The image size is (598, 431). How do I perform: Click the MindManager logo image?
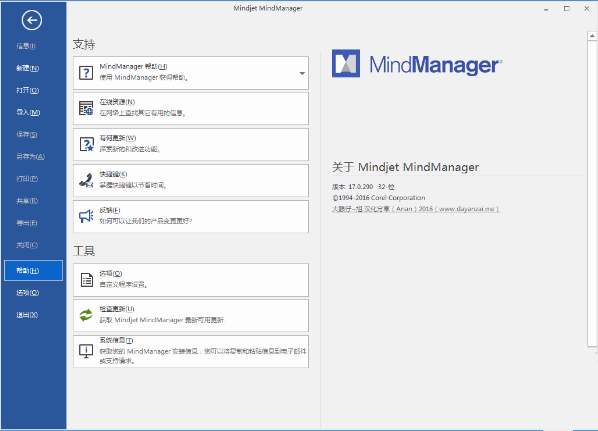[417, 64]
